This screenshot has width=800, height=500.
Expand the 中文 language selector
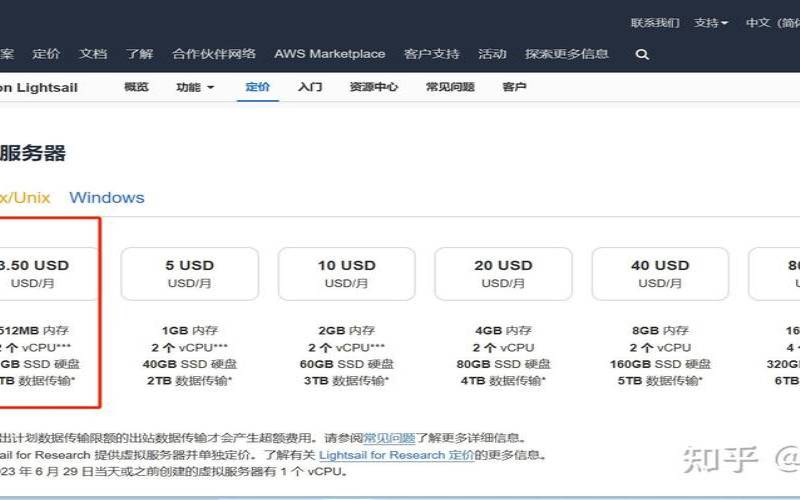point(770,22)
